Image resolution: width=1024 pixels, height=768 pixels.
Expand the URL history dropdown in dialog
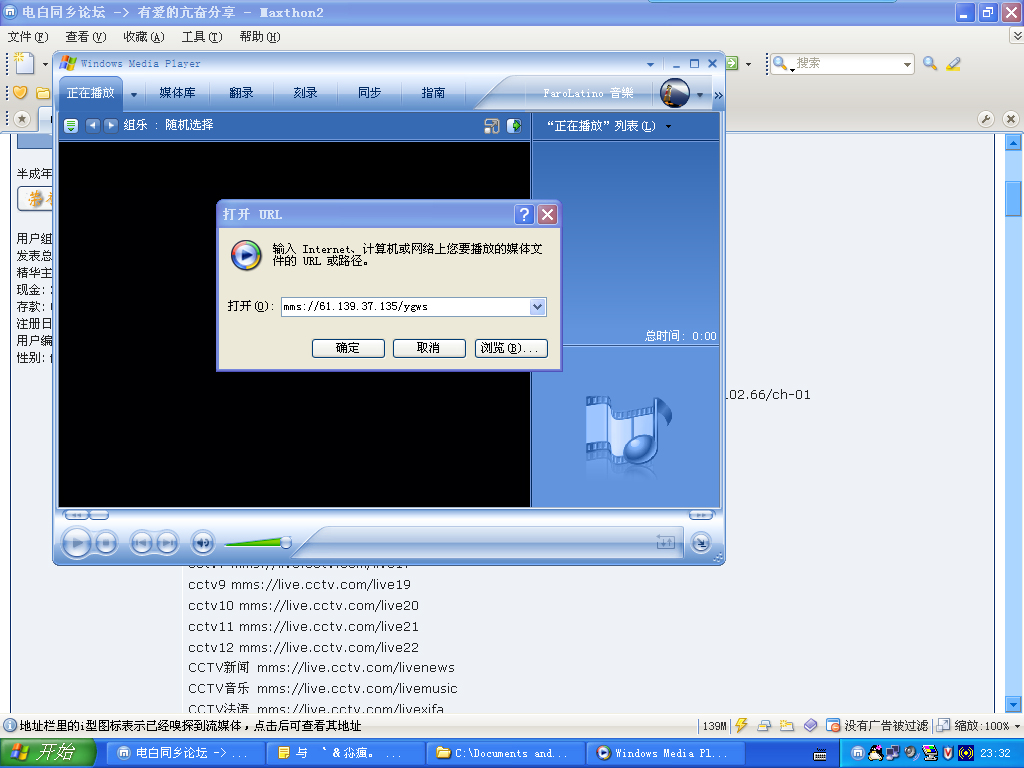point(537,306)
